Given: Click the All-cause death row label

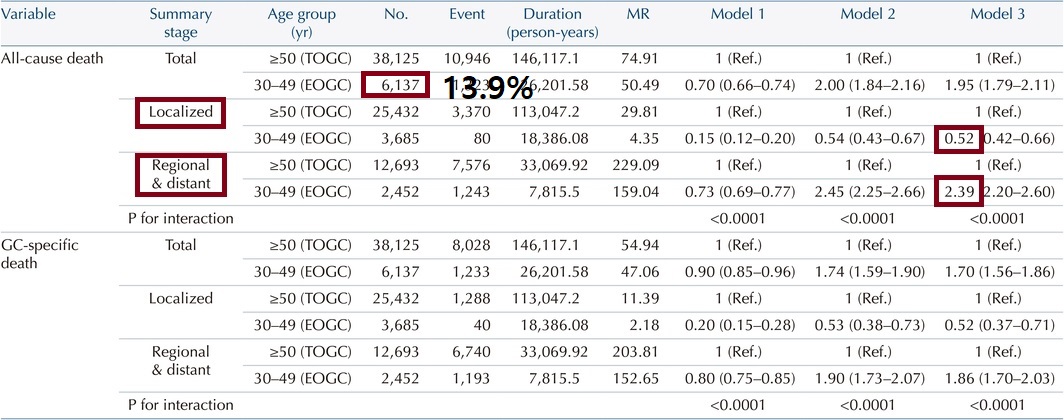Looking at the screenshot, I should pyautogui.click(x=53, y=58).
